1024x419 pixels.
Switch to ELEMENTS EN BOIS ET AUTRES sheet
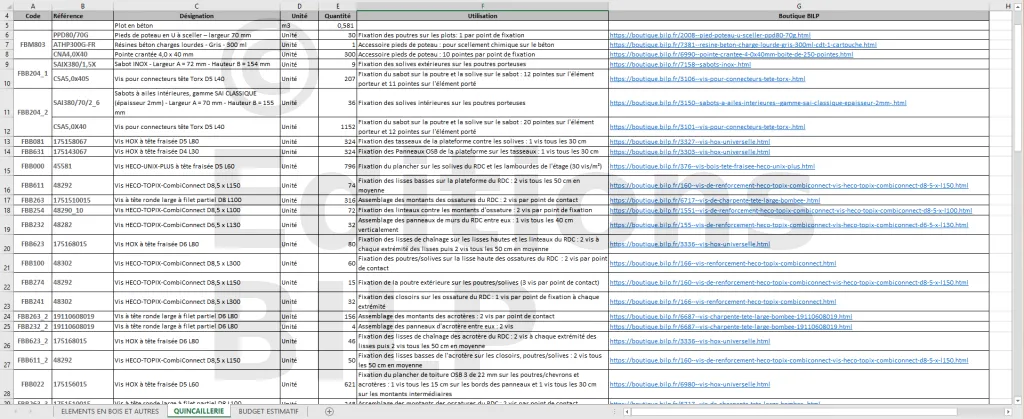(x=108, y=411)
